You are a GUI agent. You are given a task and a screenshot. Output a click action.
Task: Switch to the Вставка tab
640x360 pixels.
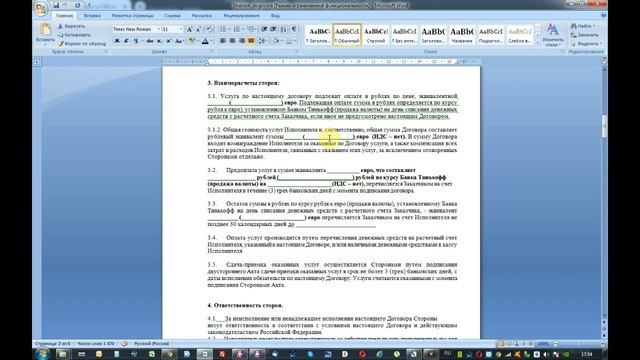pyautogui.click(x=92, y=16)
